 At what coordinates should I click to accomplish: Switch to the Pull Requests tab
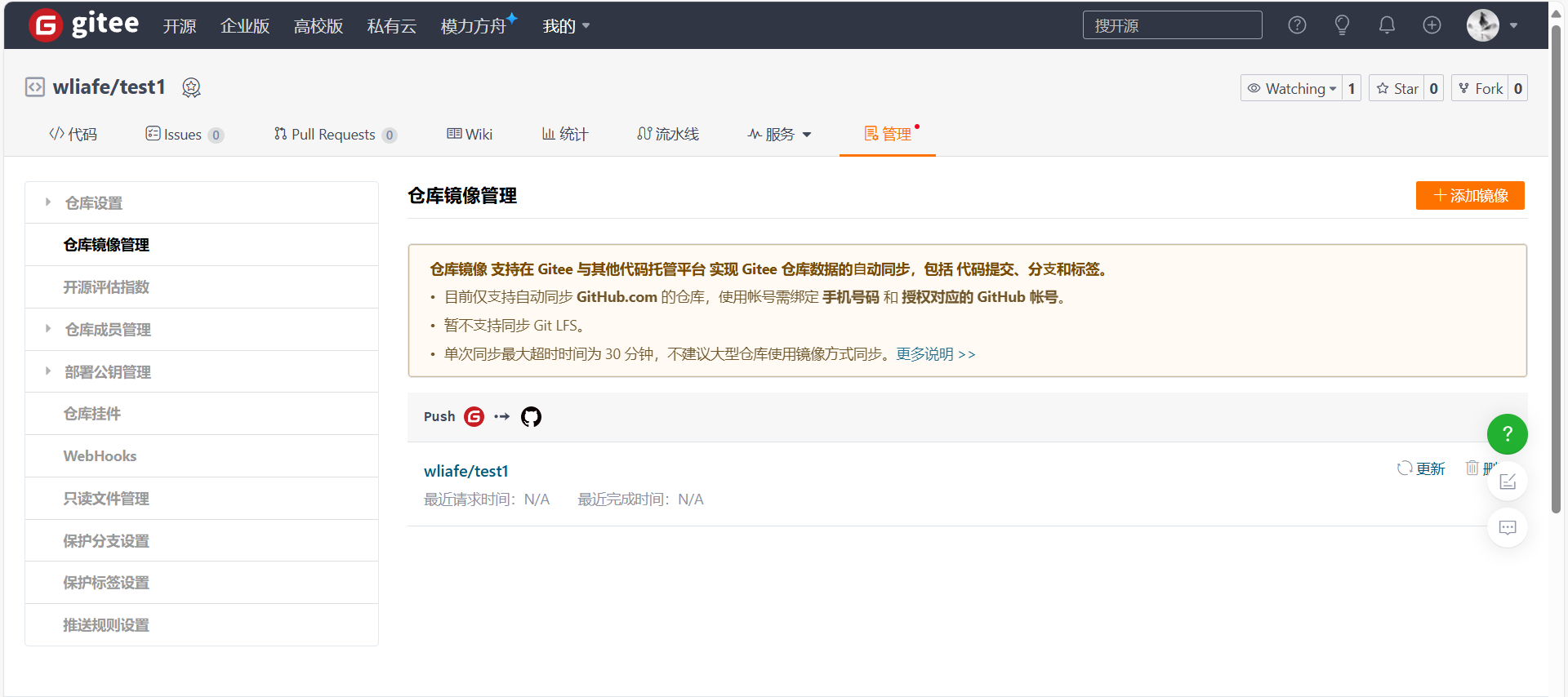point(334,135)
